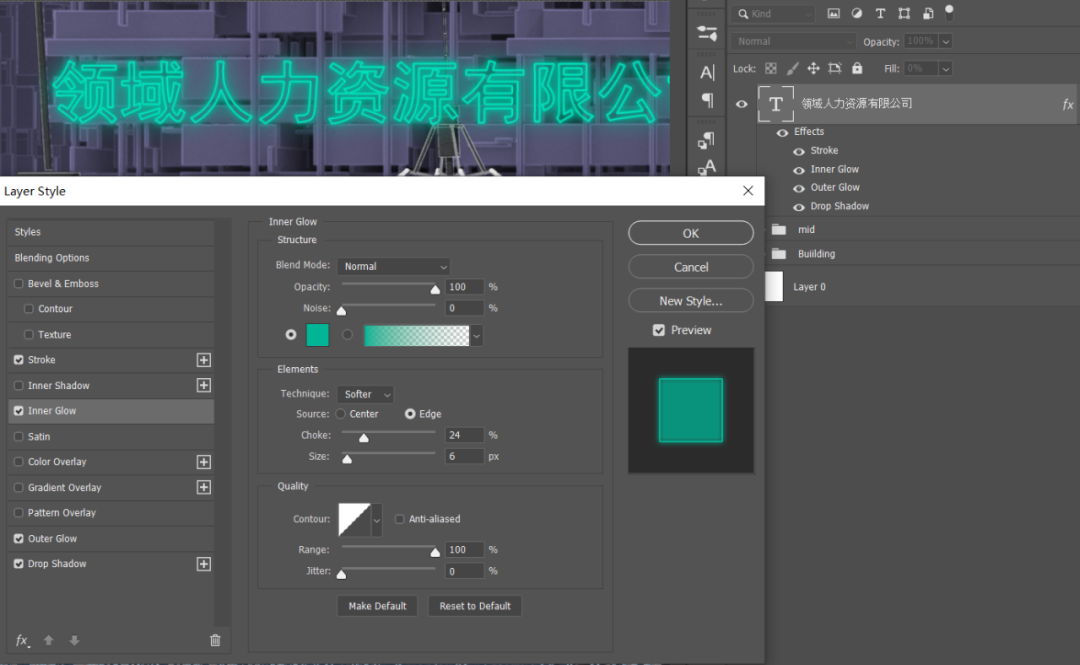This screenshot has height=665, width=1080.
Task: Uncheck the Preview checkbox
Action: click(x=659, y=330)
